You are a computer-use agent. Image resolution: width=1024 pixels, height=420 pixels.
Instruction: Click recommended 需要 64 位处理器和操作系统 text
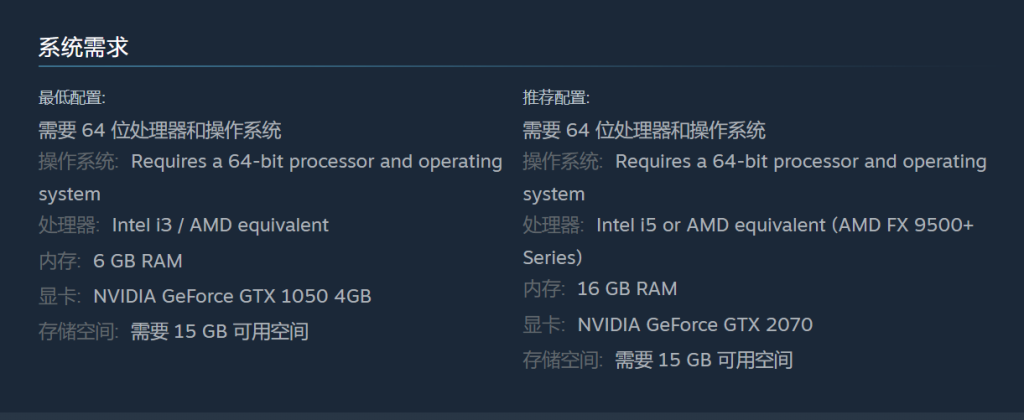(x=644, y=130)
